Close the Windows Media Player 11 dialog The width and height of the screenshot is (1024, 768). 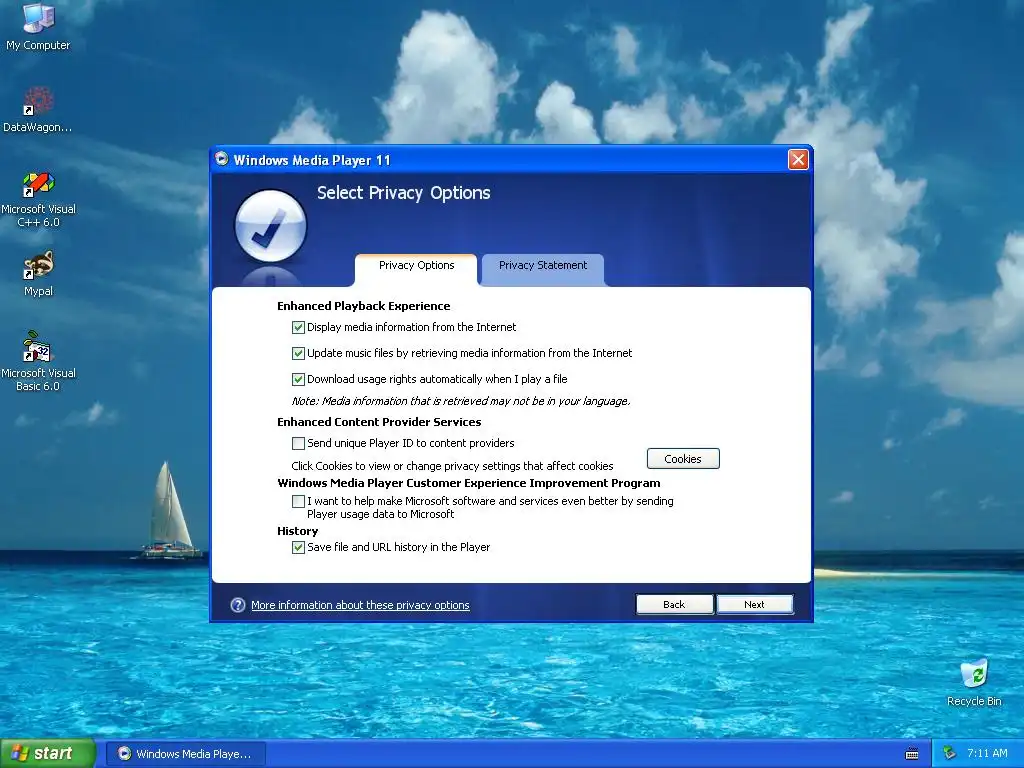pyautogui.click(x=798, y=159)
